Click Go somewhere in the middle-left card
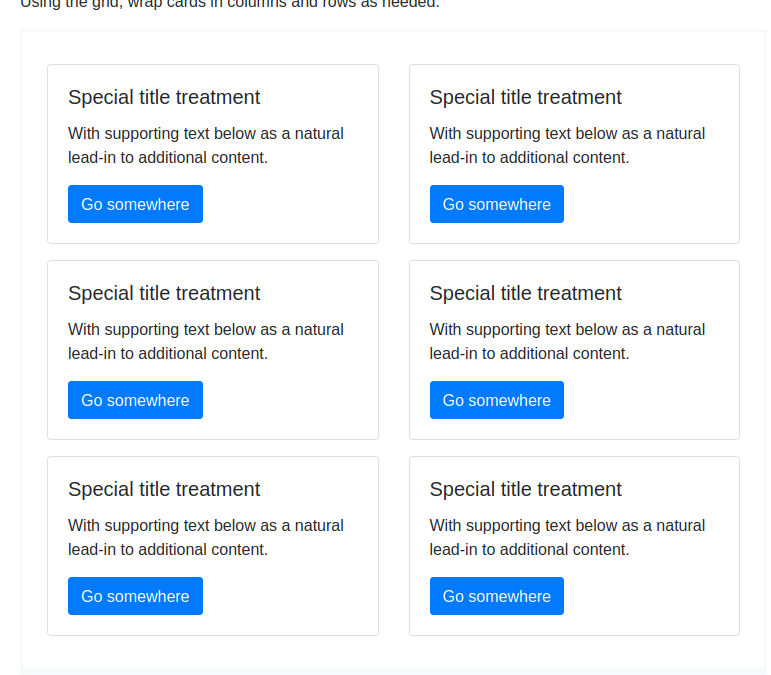The image size is (771, 675). (x=135, y=400)
